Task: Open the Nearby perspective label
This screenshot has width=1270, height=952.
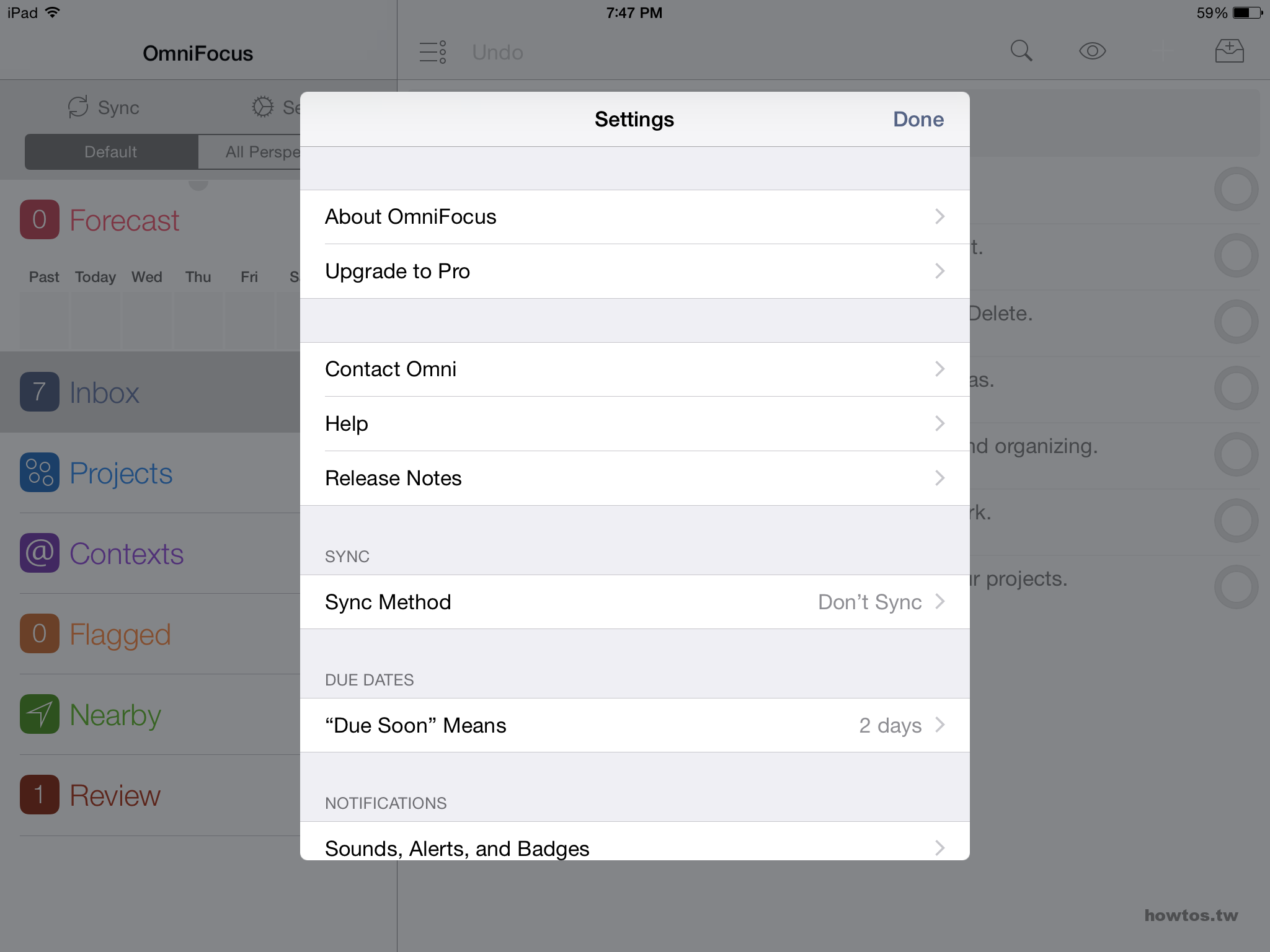Action: tap(115, 715)
